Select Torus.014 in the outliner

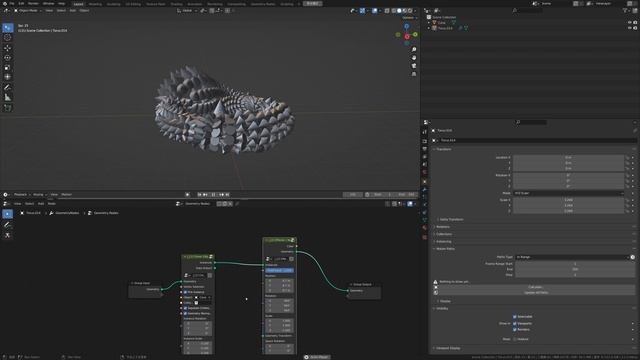coord(445,28)
